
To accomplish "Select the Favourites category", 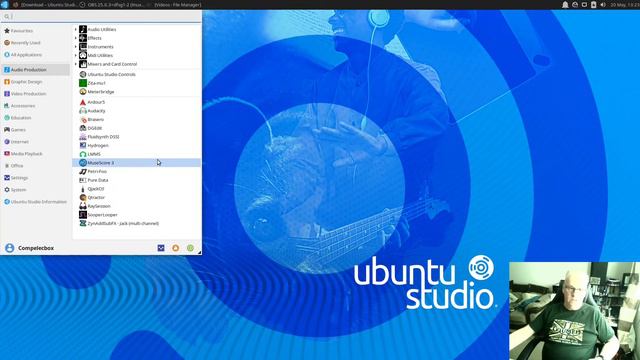I will [x=36, y=31].
